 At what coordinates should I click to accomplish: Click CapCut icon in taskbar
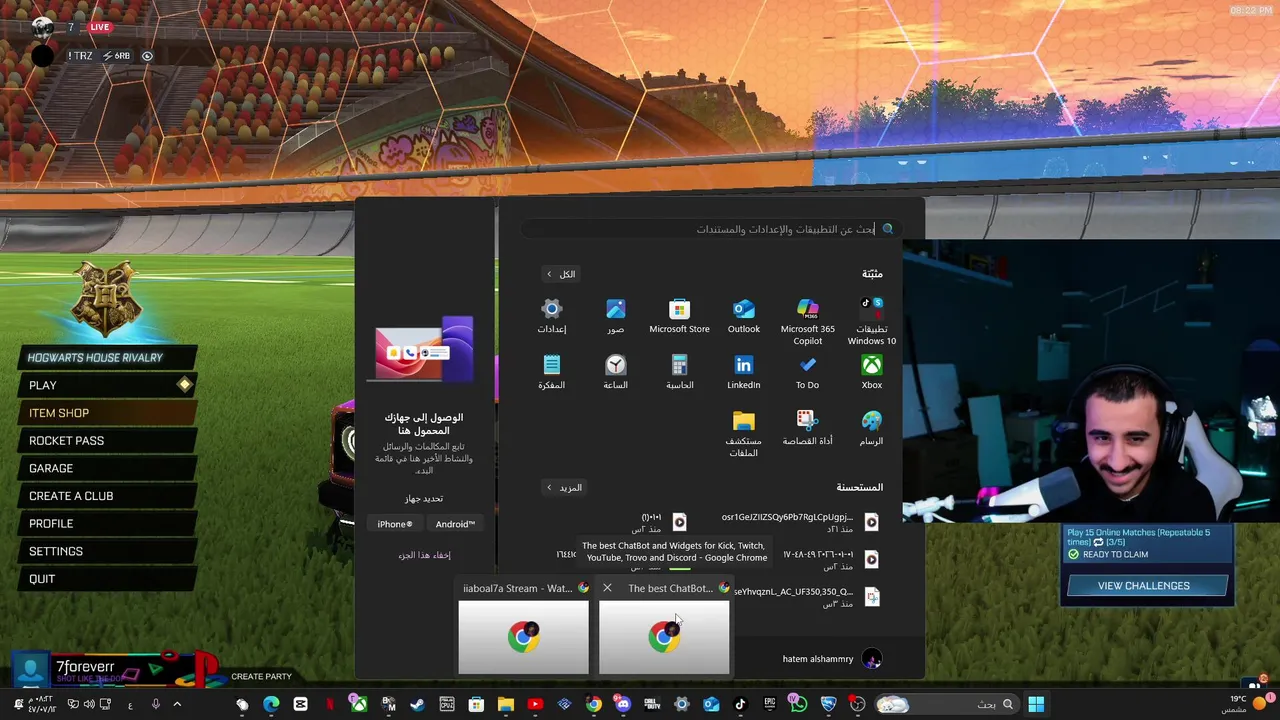300,705
